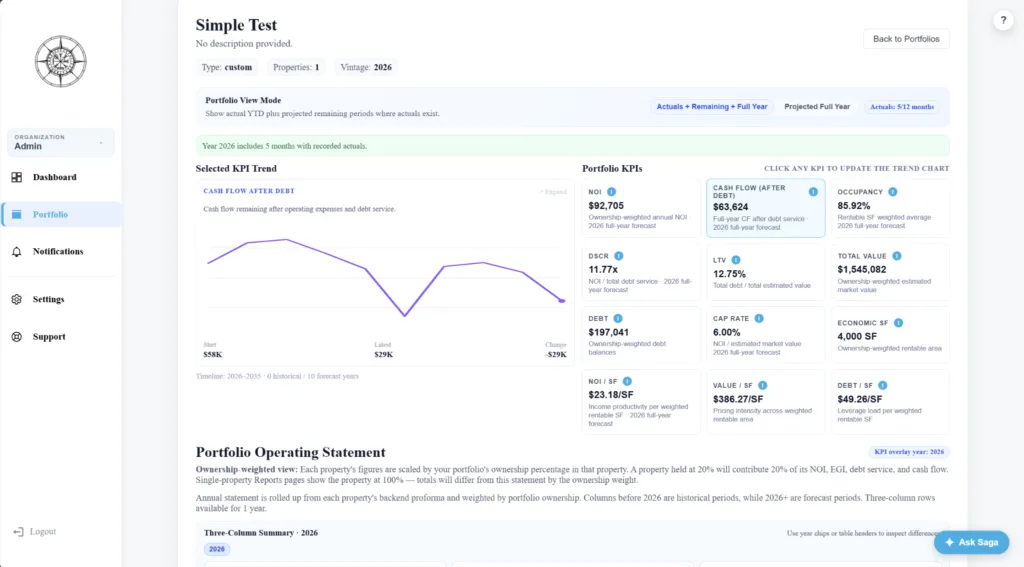This screenshot has height=567, width=1024.
Task: Click the Change -$29K chart value
Action: coord(556,355)
